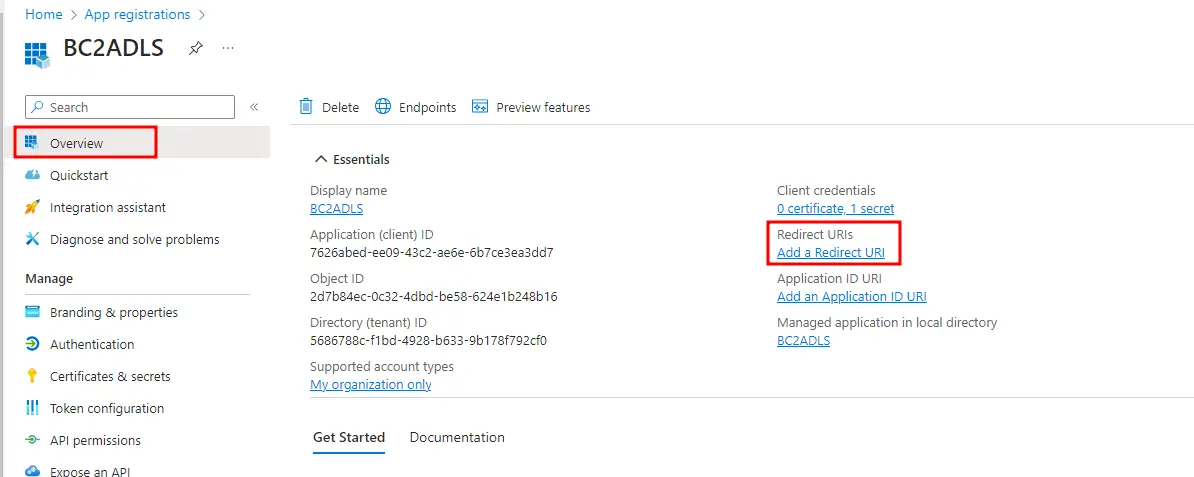Select the Application (client) ID value 7626abed-ee09-43c2-ae6e-6b7ce3ea3dd7
Viewport: 1194px width, 477px height.
[x=432, y=253]
